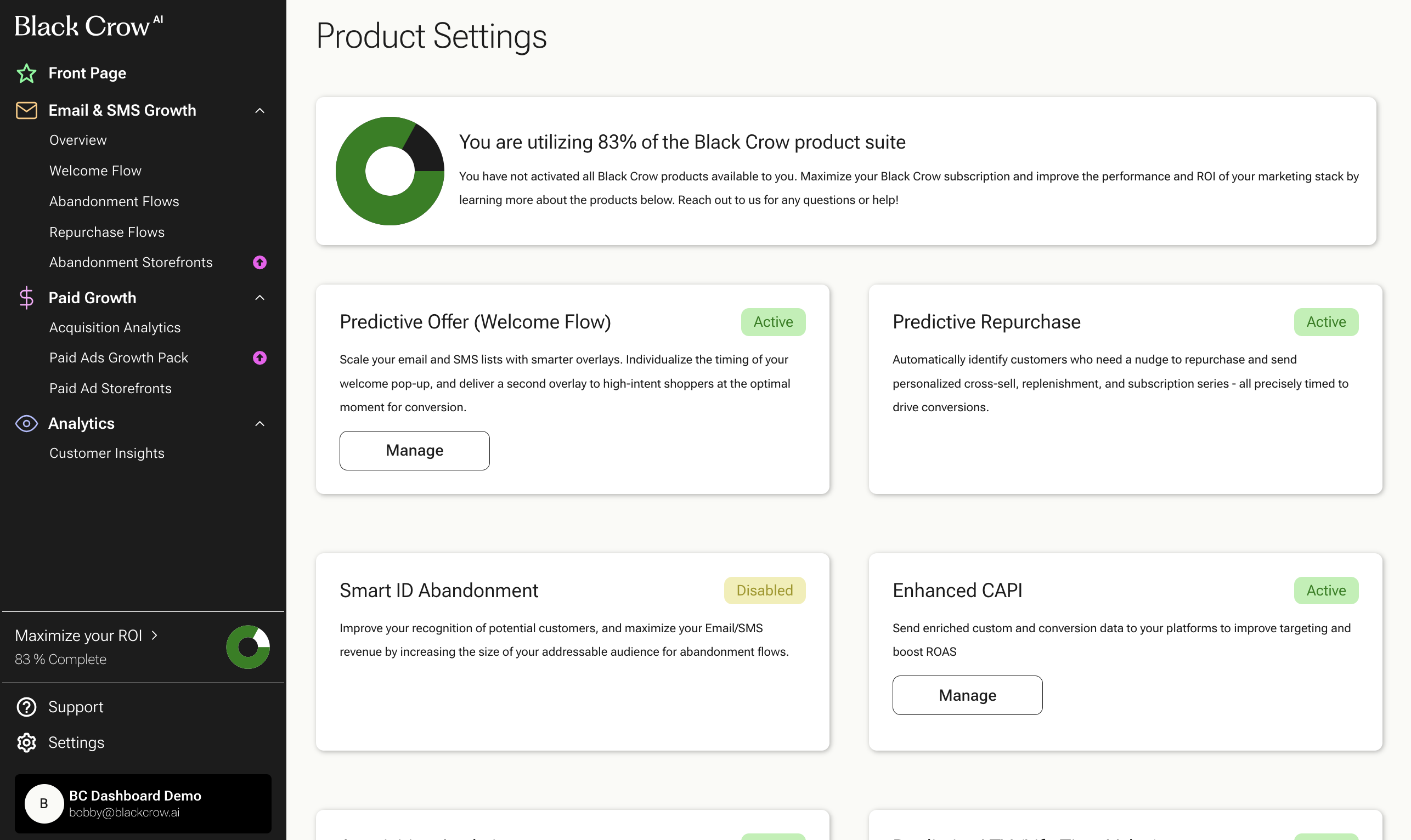Click upgrade arrow badge beside Abandonment Storefronts

260,262
